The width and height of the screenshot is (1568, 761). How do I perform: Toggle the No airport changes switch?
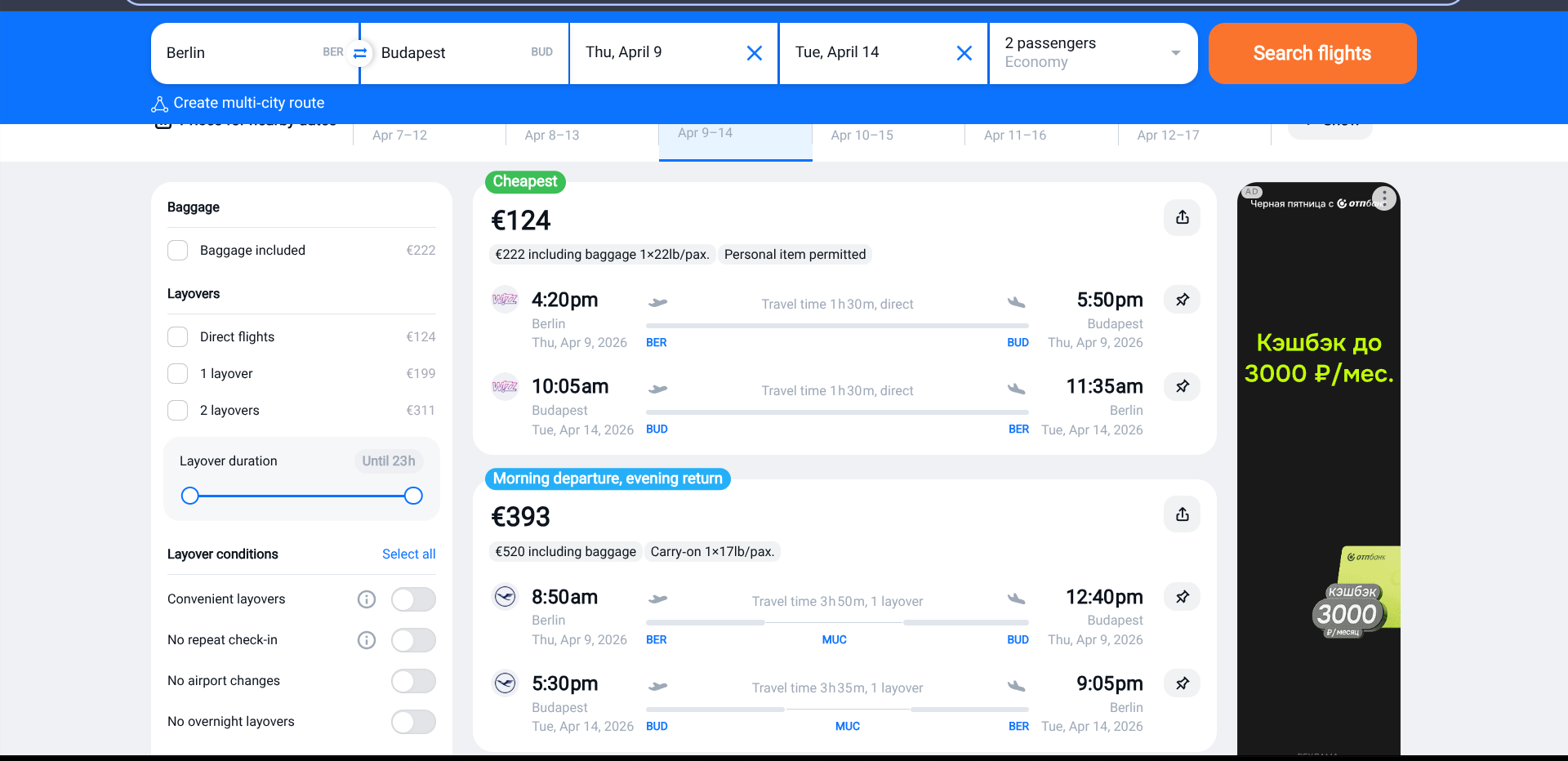point(413,681)
